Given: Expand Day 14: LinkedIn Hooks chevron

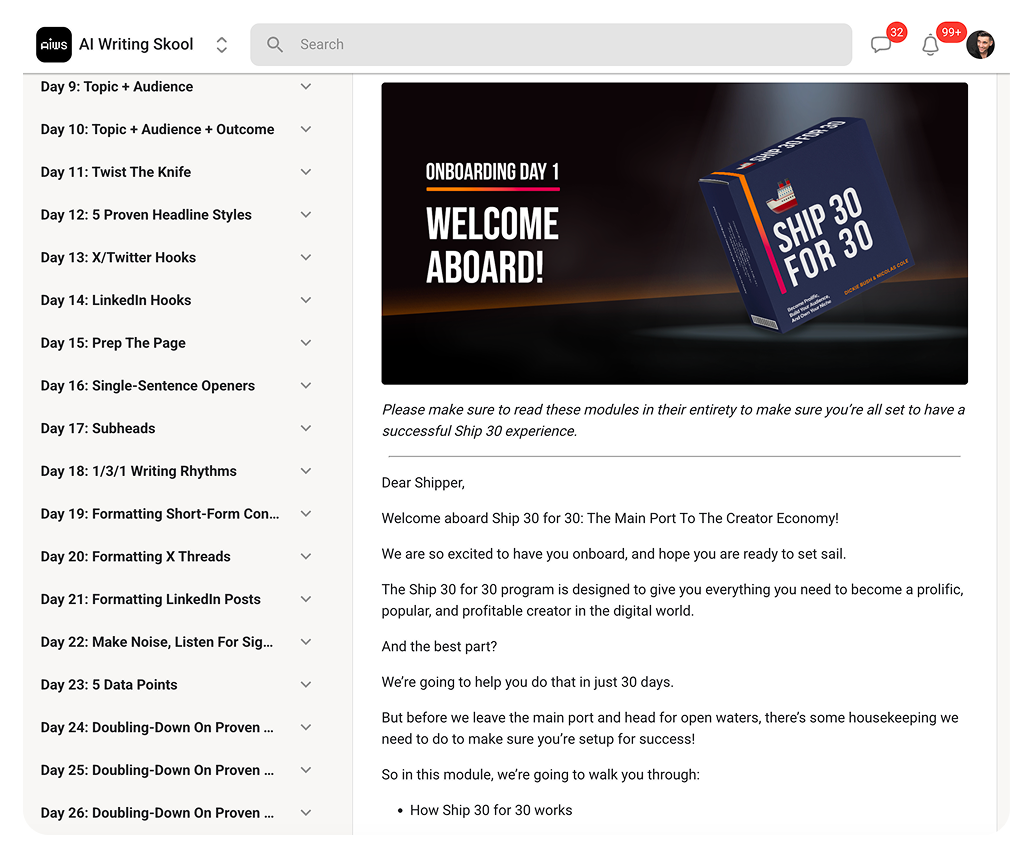Looking at the screenshot, I should (306, 300).
